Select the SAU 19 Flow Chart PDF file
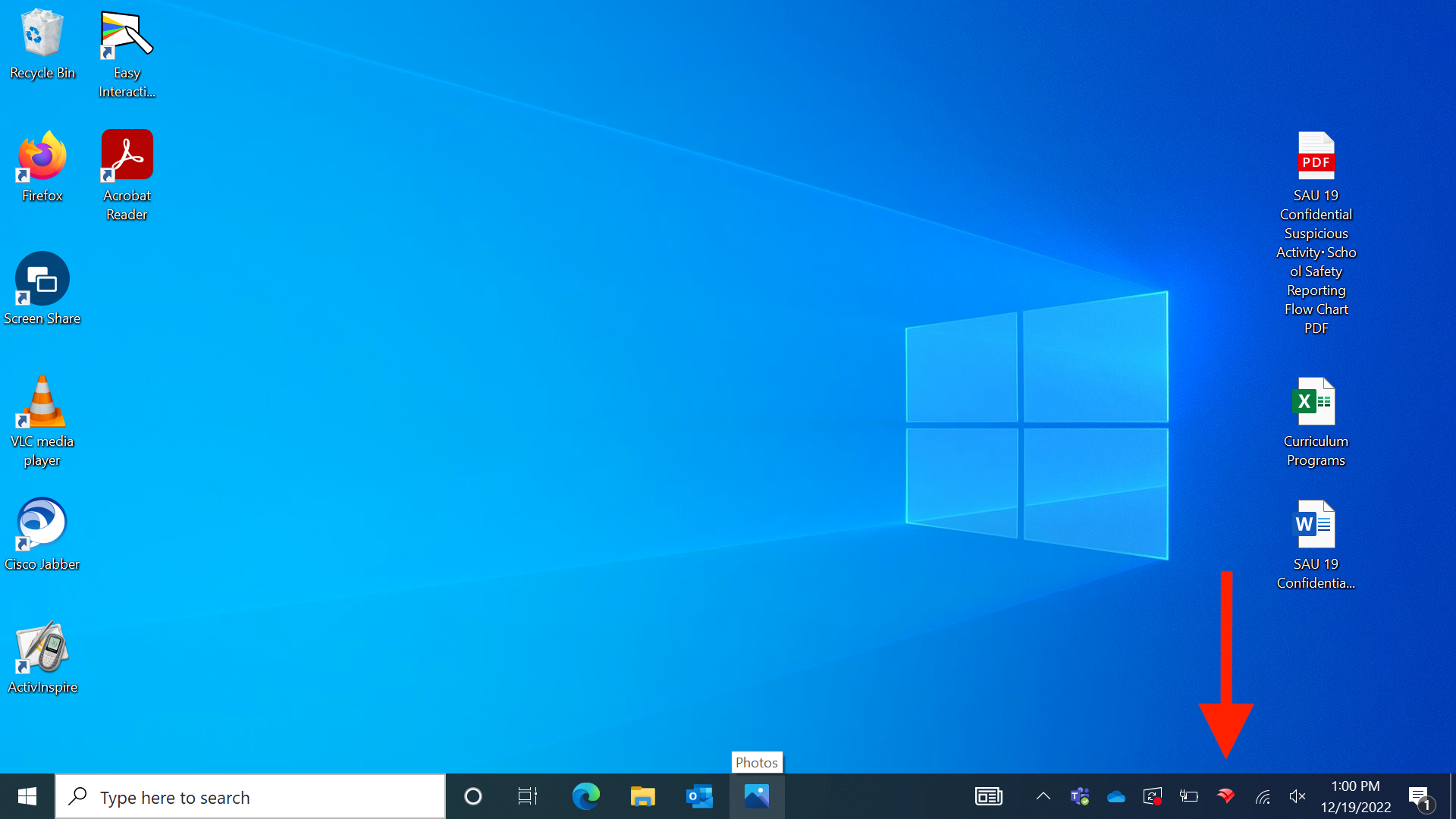The image size is (1456, 819). (x=1316, y=234)
